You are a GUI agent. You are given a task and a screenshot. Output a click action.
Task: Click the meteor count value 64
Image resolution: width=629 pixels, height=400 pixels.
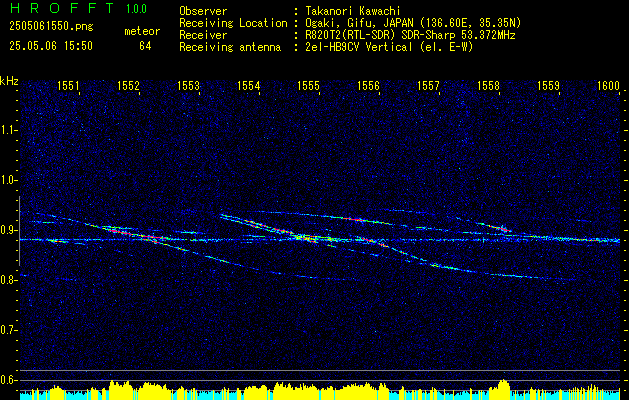[x=145, y=46]
